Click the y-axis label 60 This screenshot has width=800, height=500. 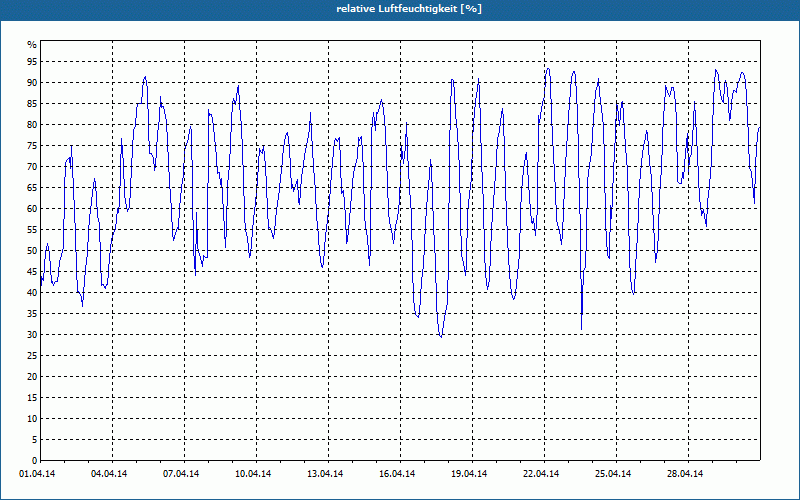coord(32,209)
